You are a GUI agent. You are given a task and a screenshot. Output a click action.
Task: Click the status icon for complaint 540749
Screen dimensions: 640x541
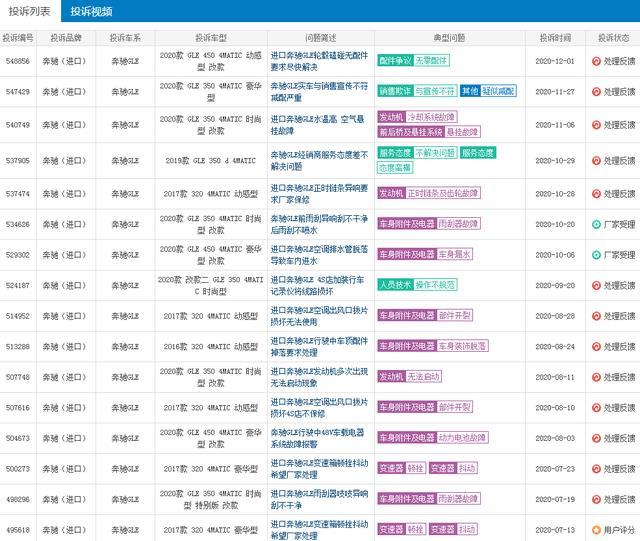tap(596, 125)
